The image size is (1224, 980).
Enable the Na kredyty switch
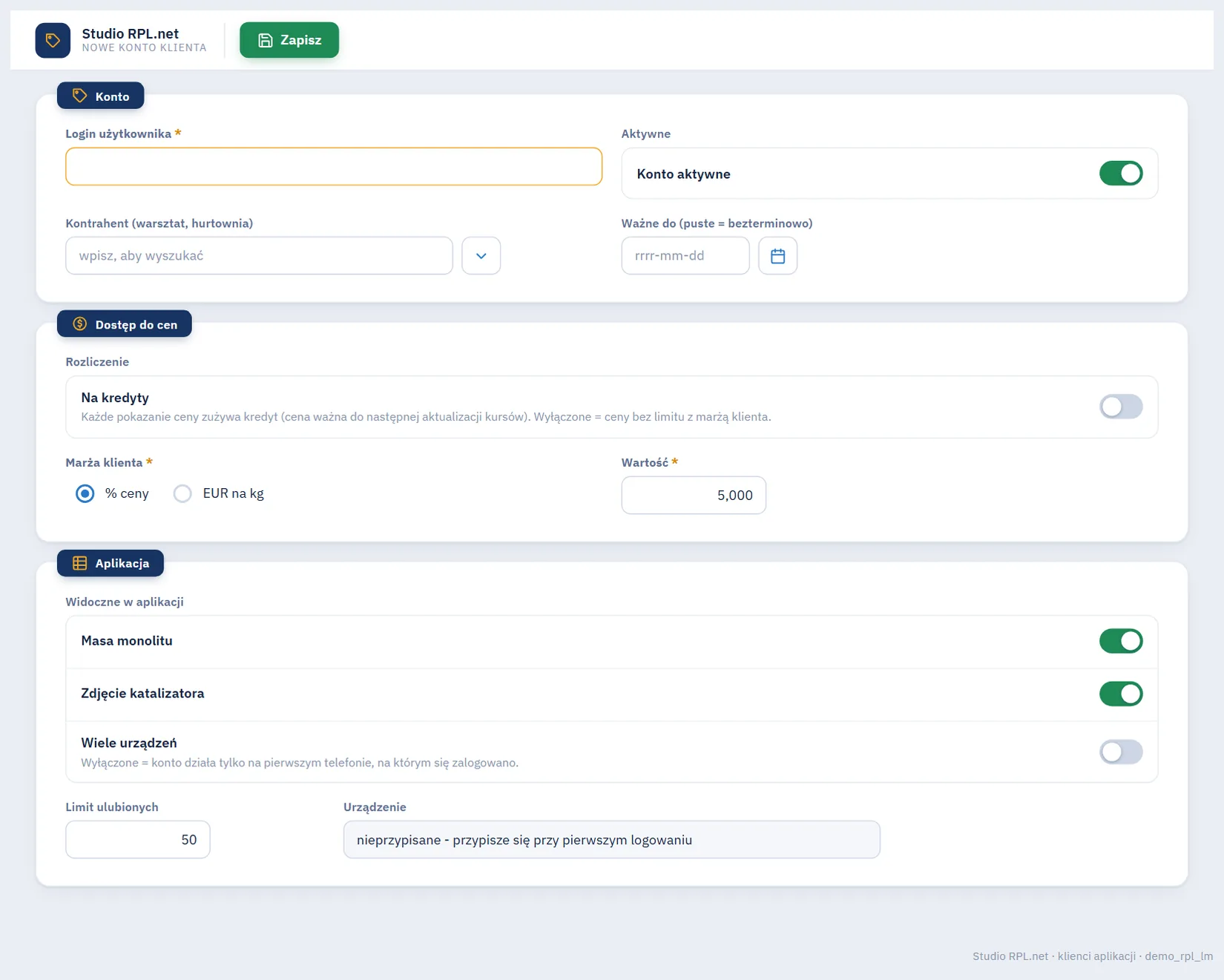click(1121, 407)
